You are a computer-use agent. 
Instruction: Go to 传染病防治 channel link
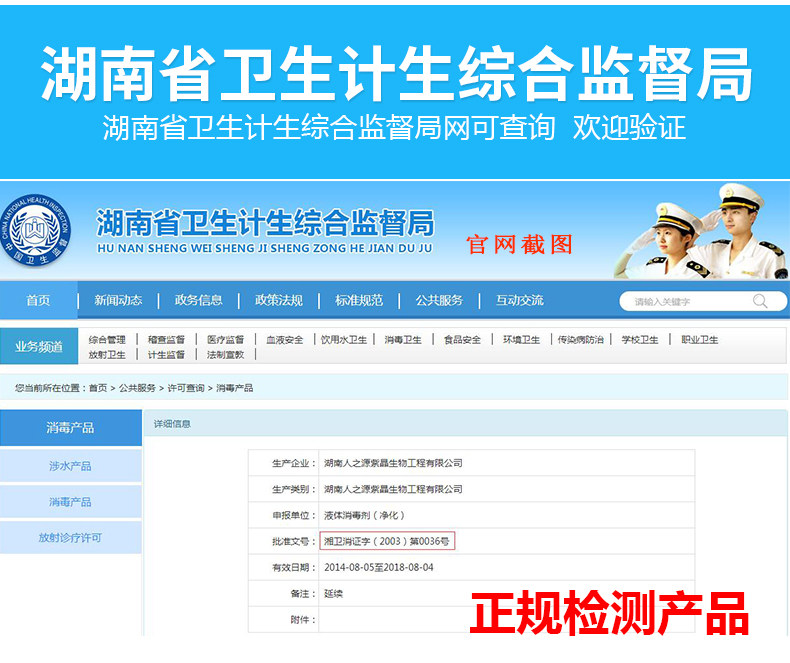(580, 340)
